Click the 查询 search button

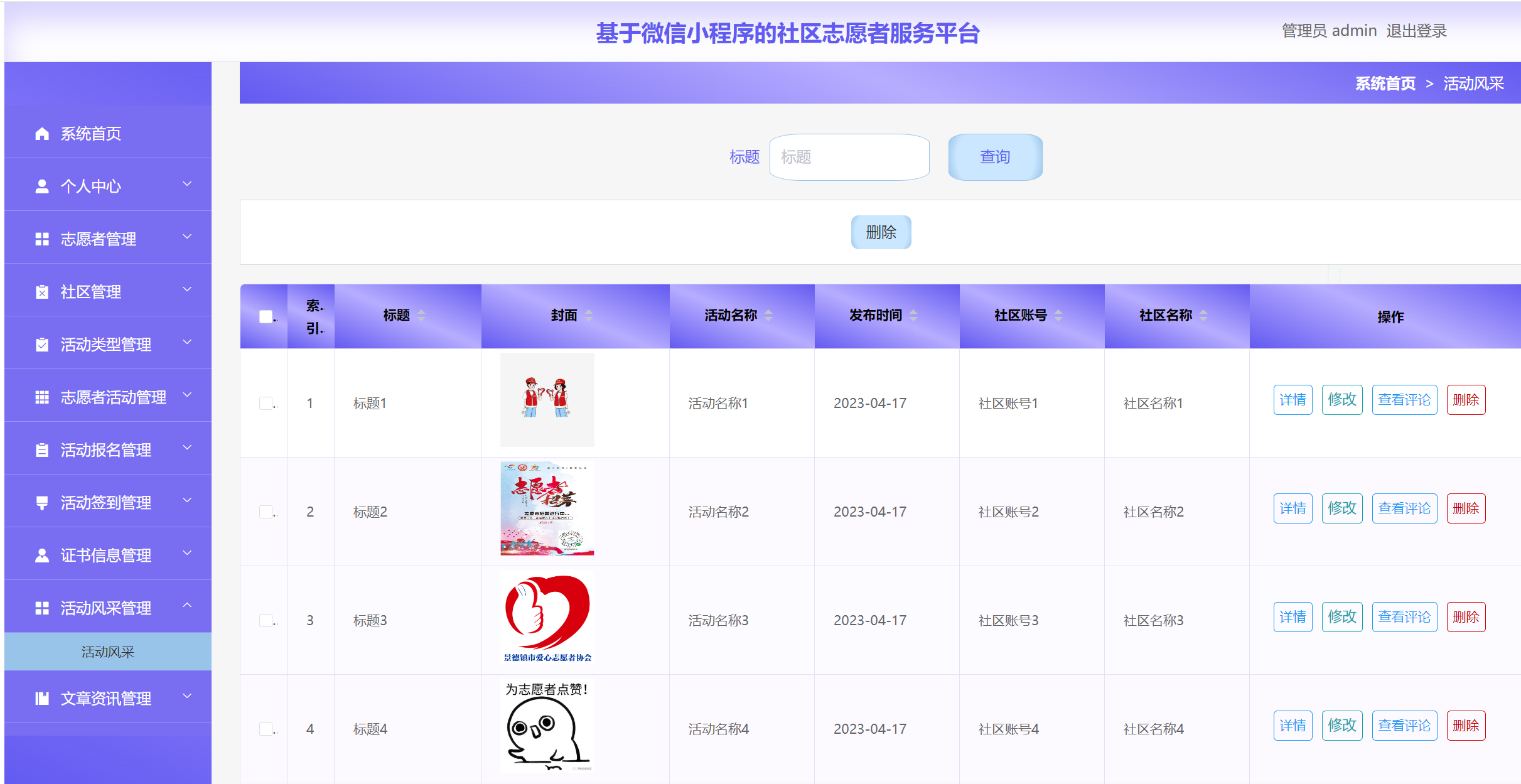pyautogui.click(x=995, y=157)
